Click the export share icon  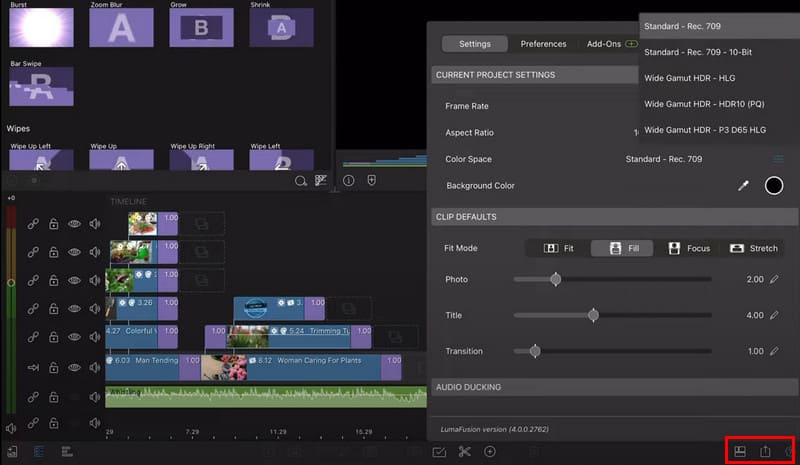(x=765, y=452)
